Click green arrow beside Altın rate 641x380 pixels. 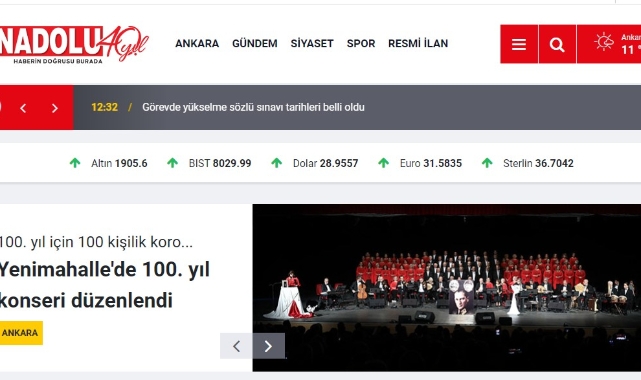click(75, 163)
